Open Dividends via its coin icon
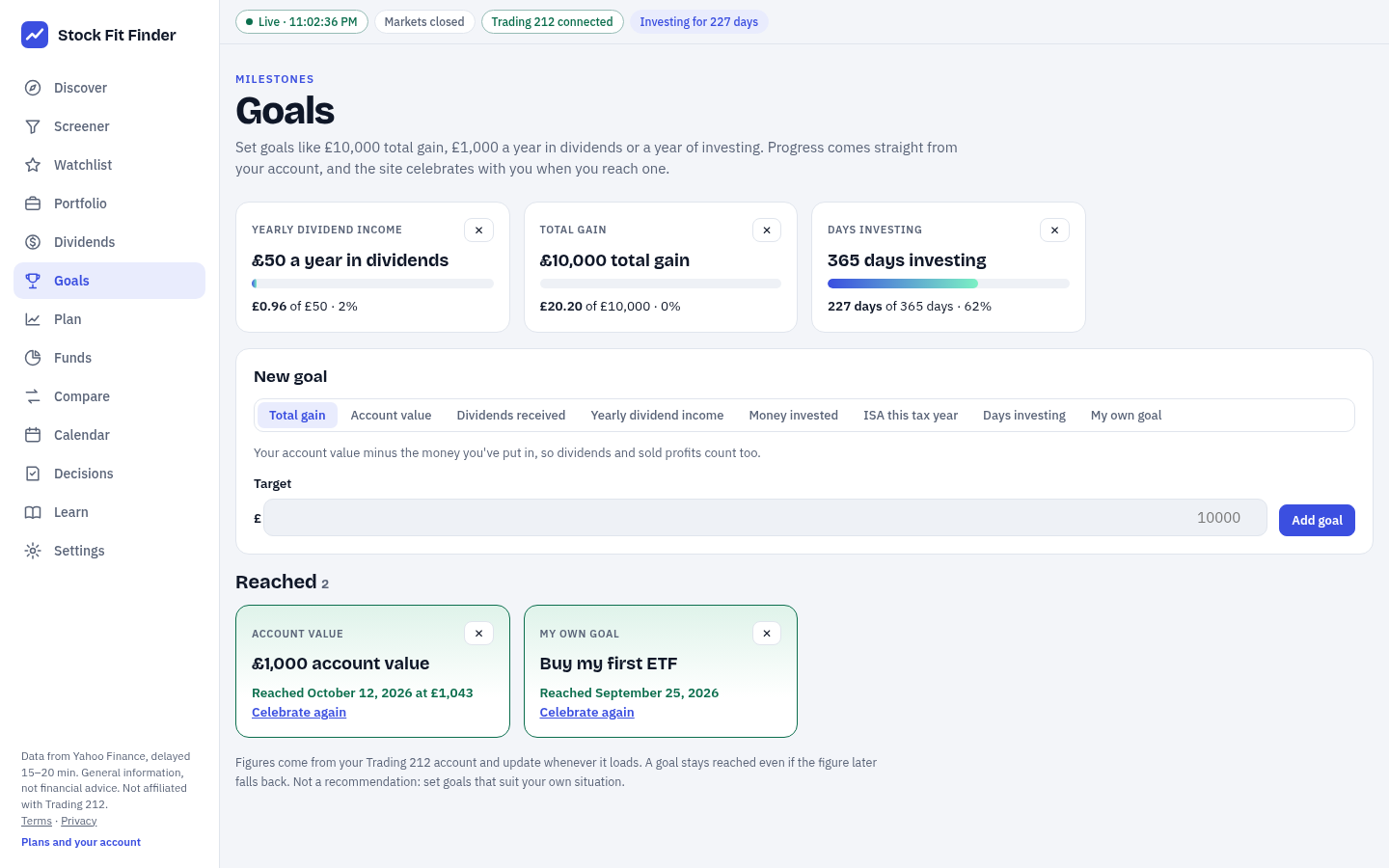Screen dimensions: 1389x868 (33, 242)
